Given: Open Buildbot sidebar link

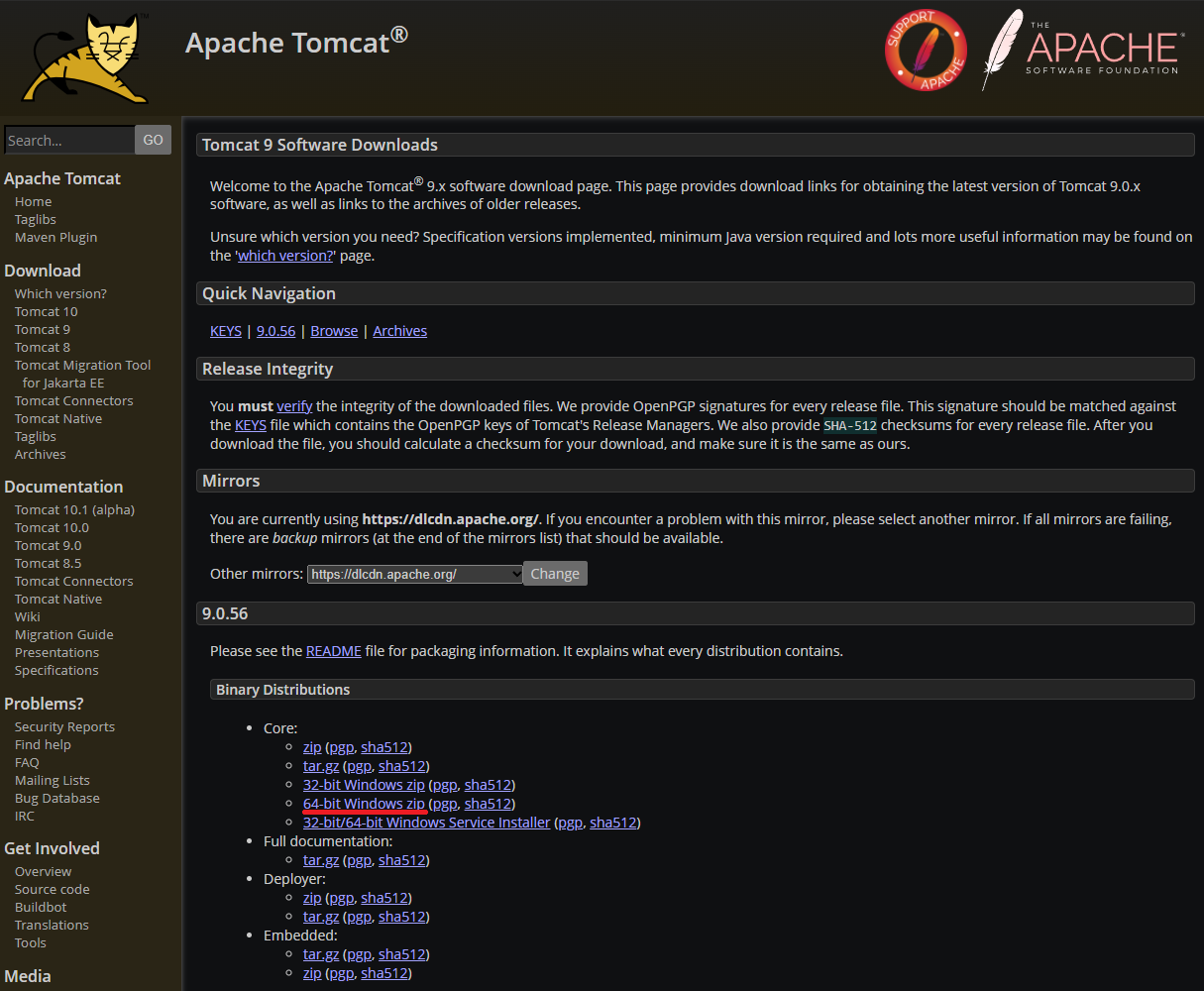Looking at the screenshot, I should click(41, 907).
